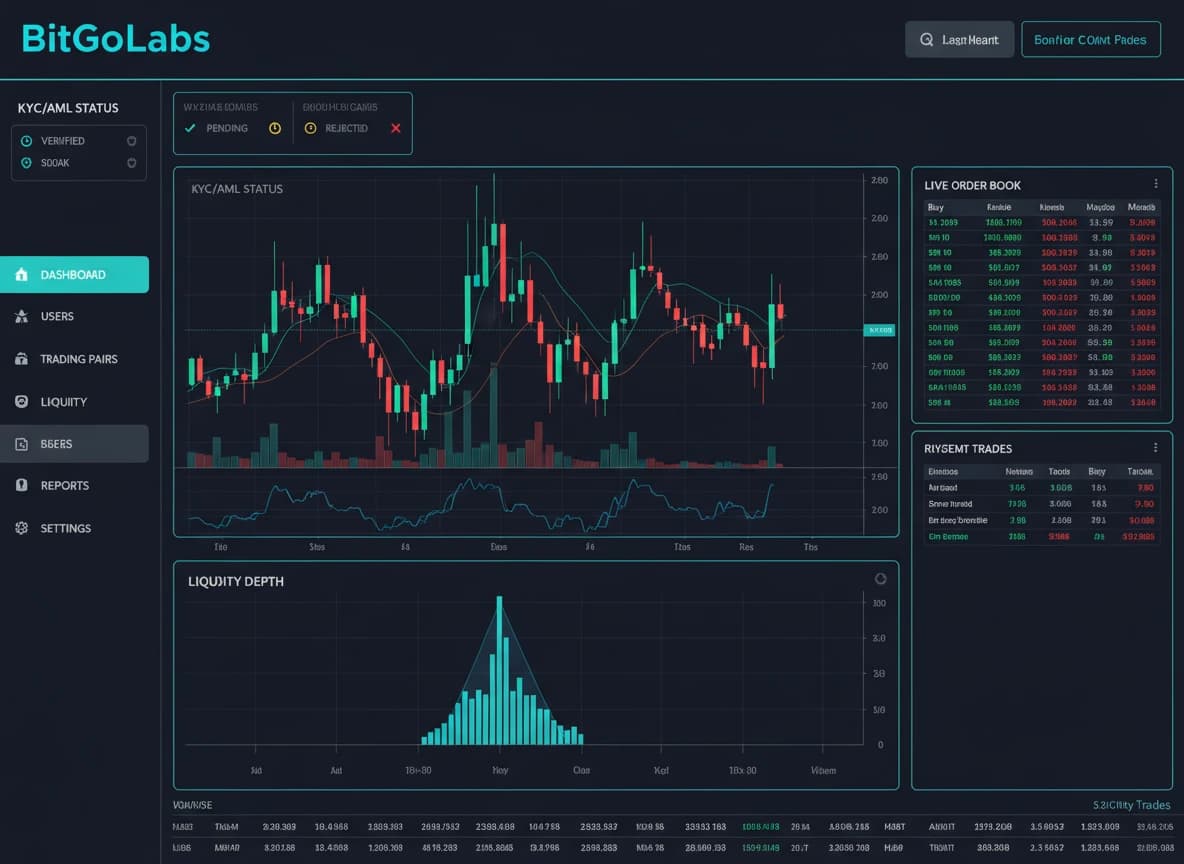This screenshot has height=864, width=1184.
Task: Toggle the shield next to the Verified status
Action: [x=130, y=140]
